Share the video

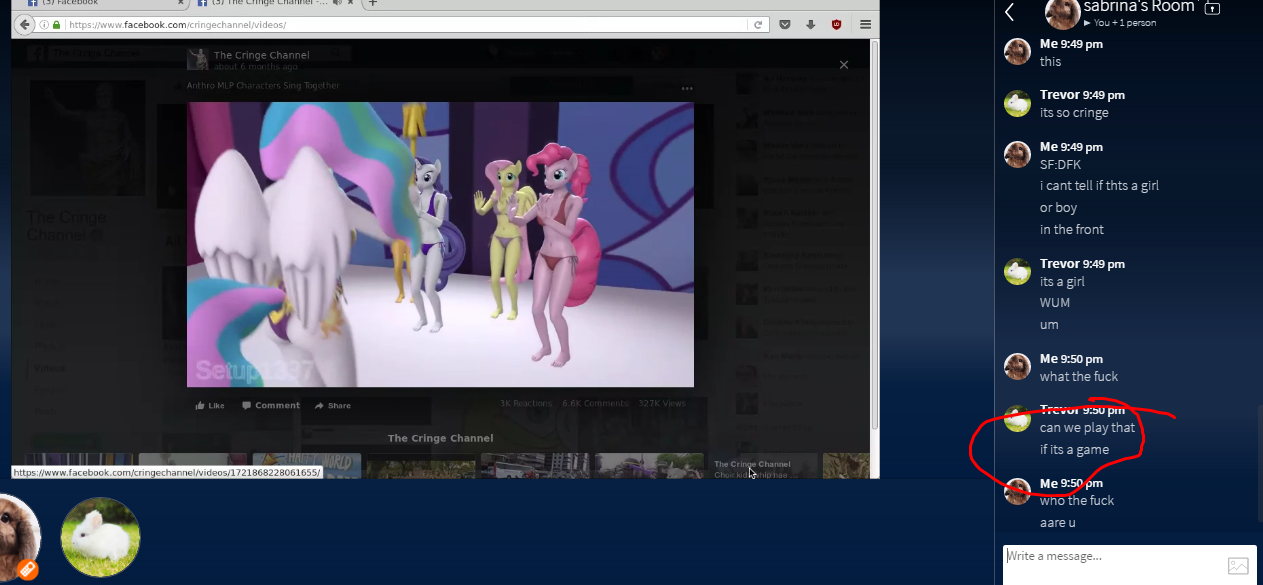333,405
